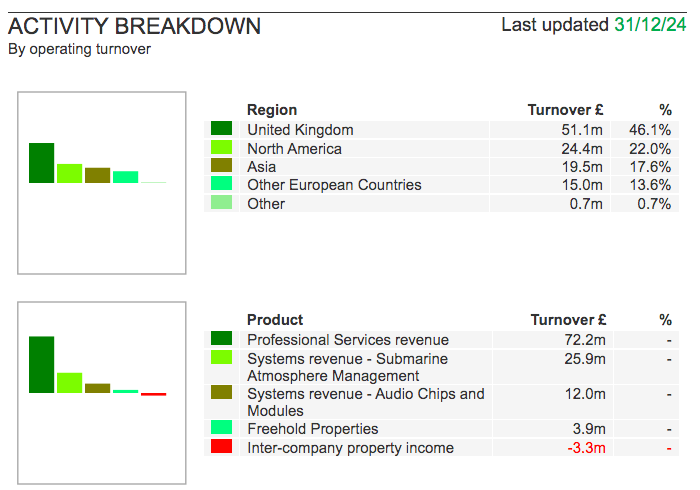Click the negative -3.3m turnover value
The height and width of the screenshot is (490, 700).
(586, 448)
